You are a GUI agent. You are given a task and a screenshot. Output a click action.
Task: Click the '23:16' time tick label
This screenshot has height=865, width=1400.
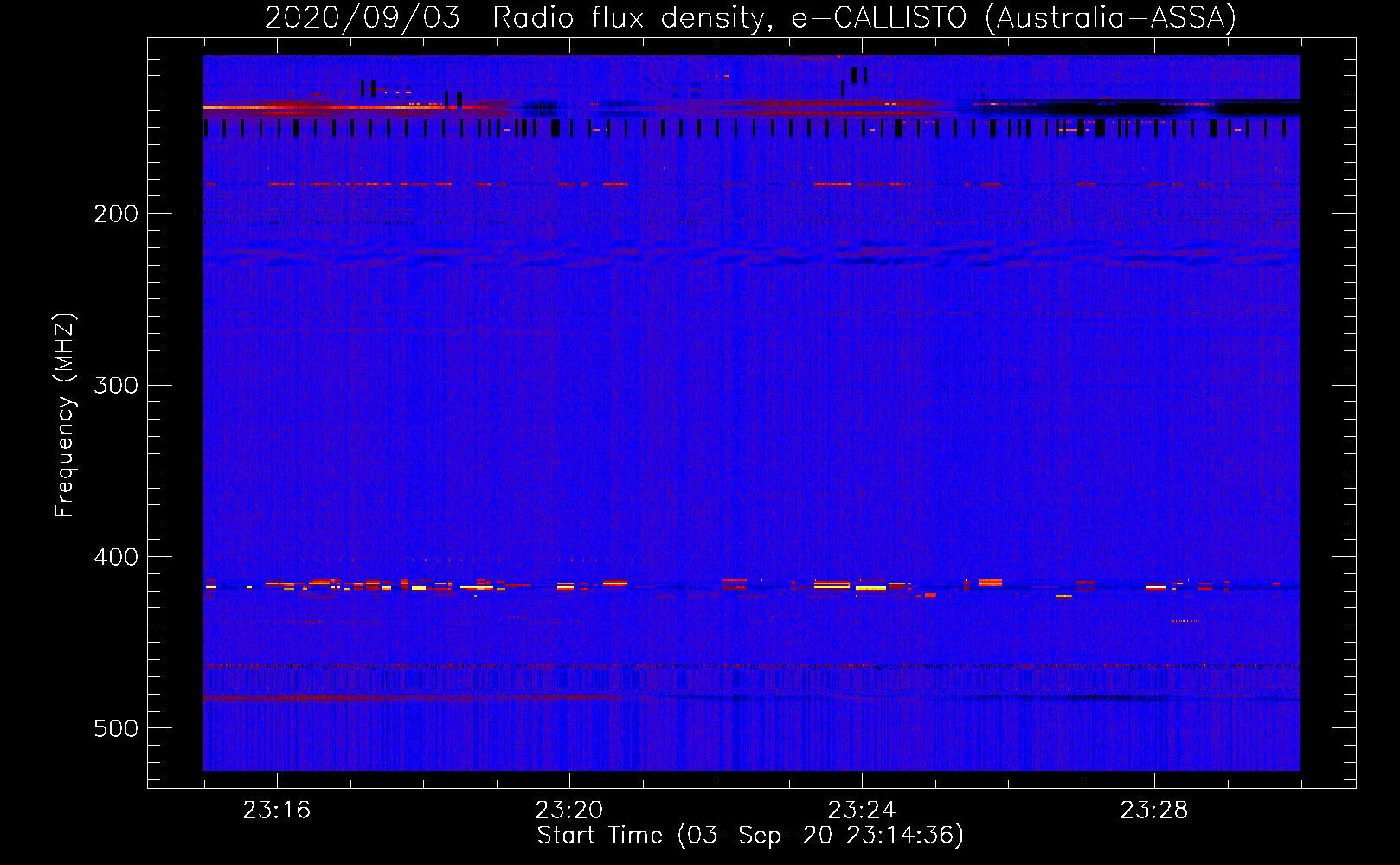(276, 810)
